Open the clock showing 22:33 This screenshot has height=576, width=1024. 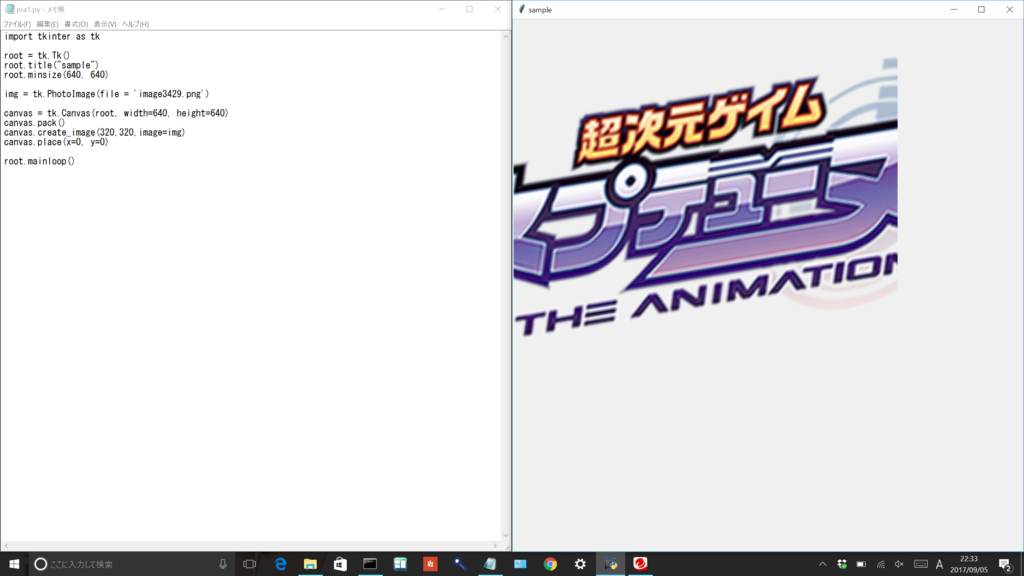click(x=969, y=564)
